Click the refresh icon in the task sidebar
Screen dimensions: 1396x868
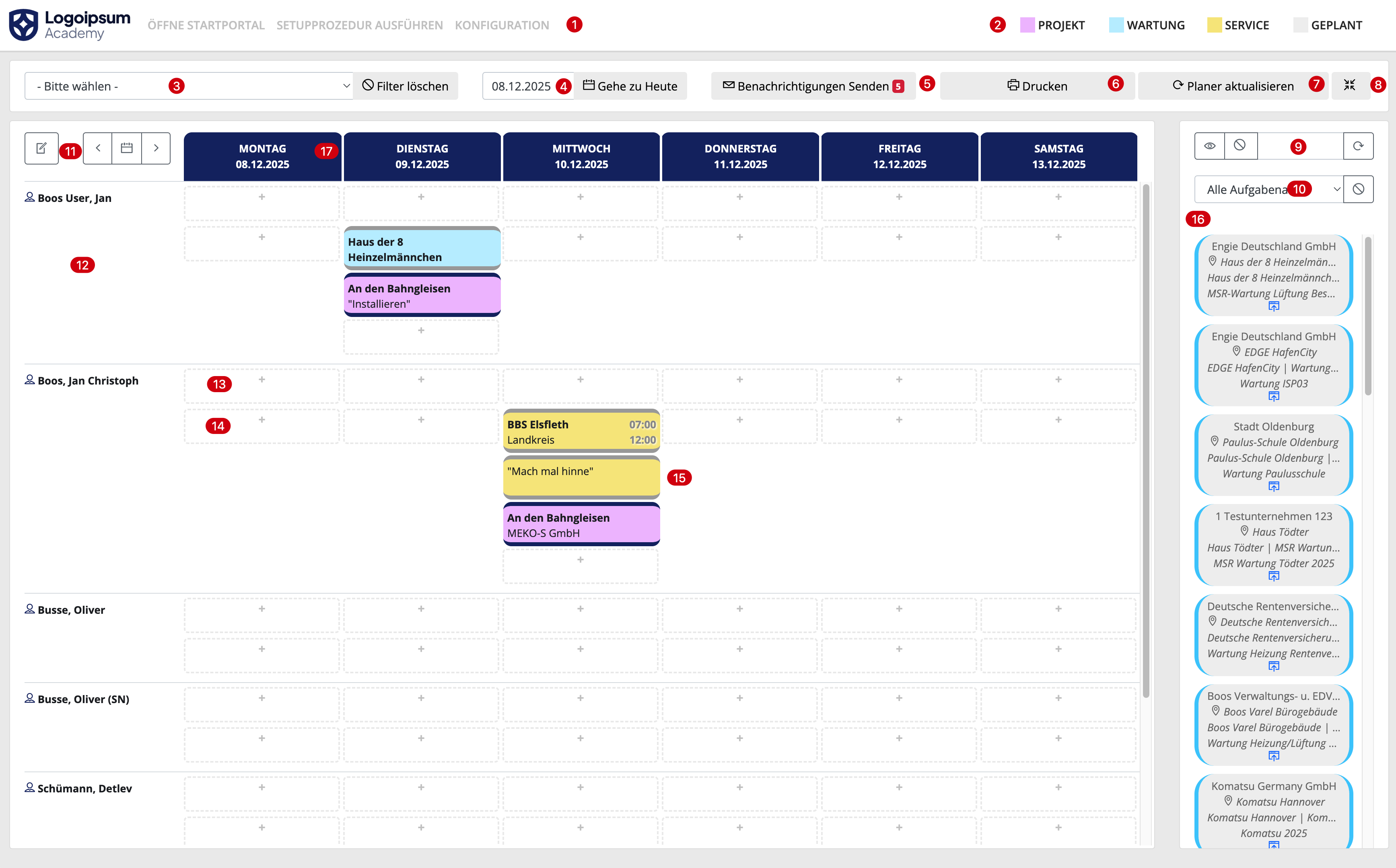pyautogui.click(x=1358, y=146)
